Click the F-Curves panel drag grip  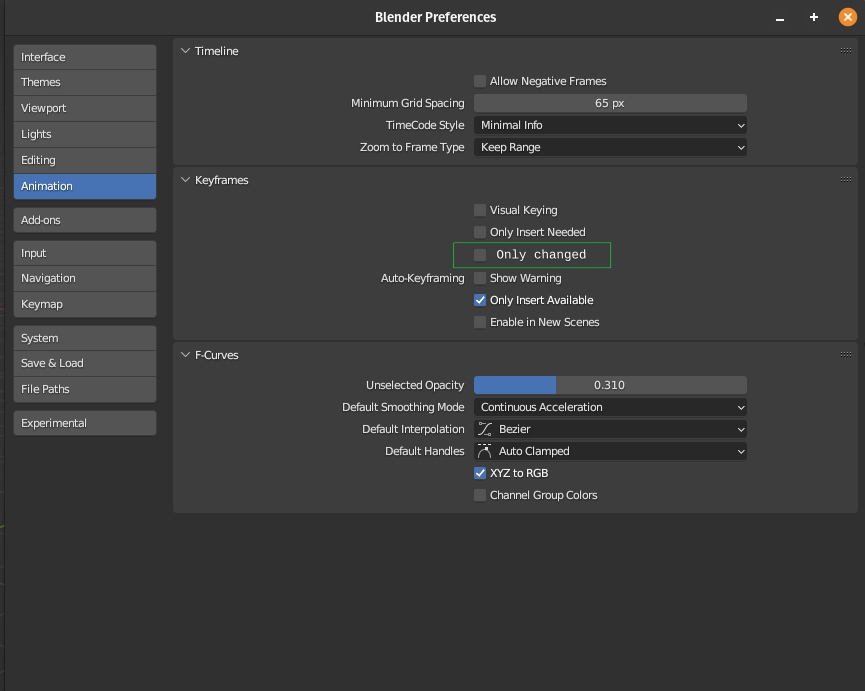(x=846, y=355)
